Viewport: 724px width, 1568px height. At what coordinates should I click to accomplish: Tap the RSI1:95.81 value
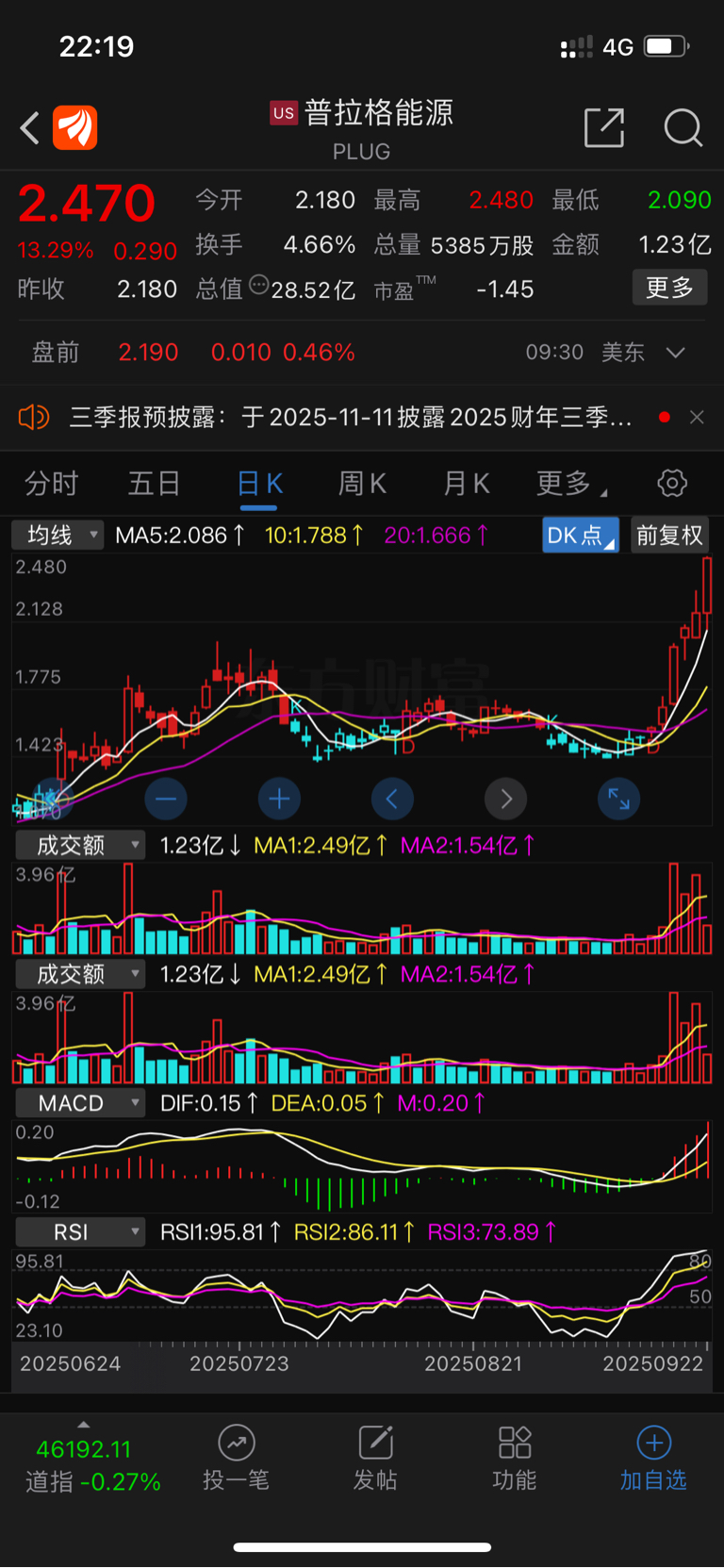tap(221, 1232)
